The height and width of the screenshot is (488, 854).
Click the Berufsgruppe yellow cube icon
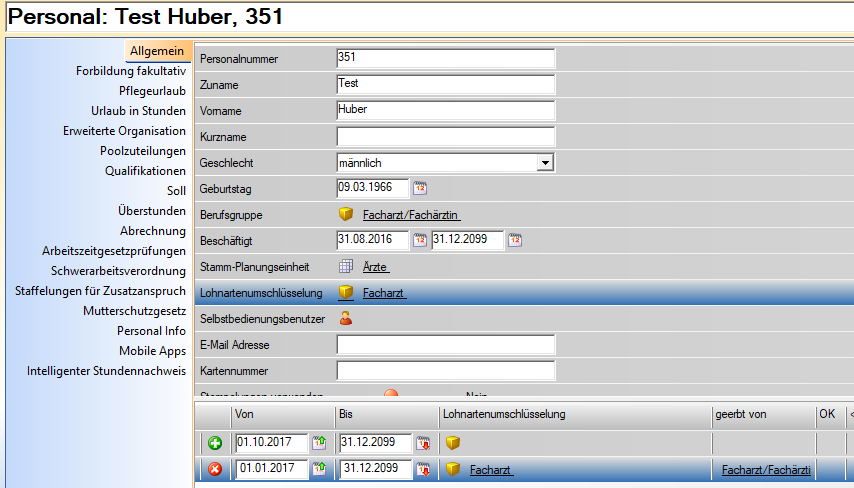(x=346, y=214)
